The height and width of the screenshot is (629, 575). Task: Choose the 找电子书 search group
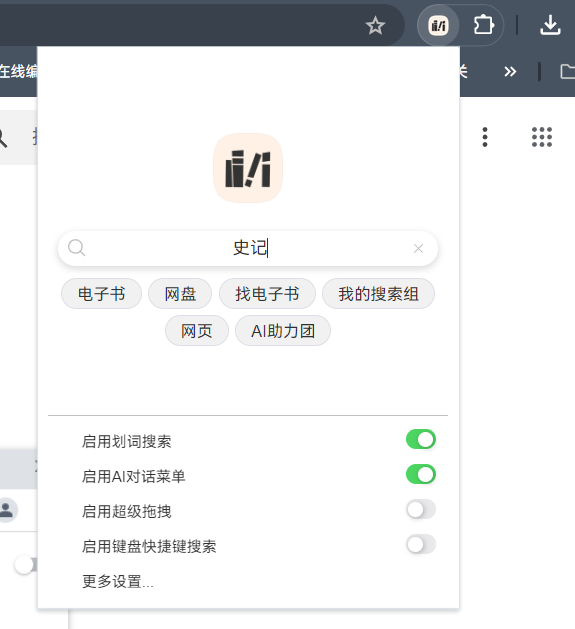pyautogui.click(x=267, y=294)
